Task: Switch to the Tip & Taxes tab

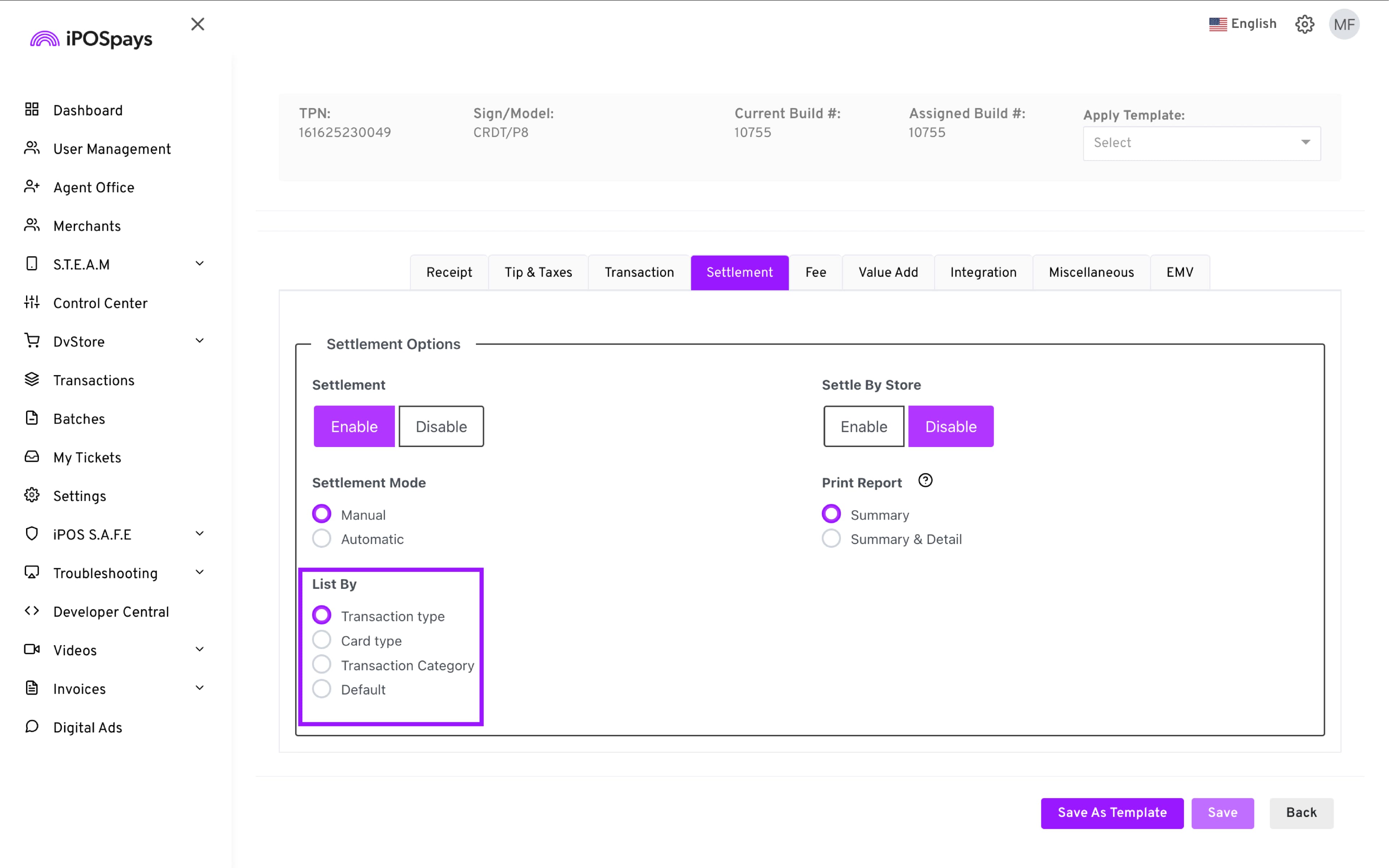Action: (538, 272)
